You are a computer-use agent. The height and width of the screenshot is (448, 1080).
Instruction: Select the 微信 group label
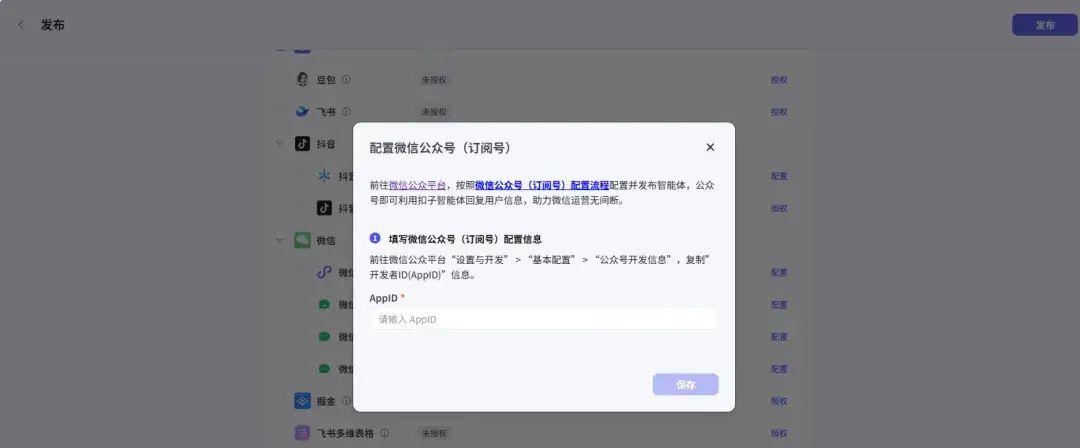point(326,241)
